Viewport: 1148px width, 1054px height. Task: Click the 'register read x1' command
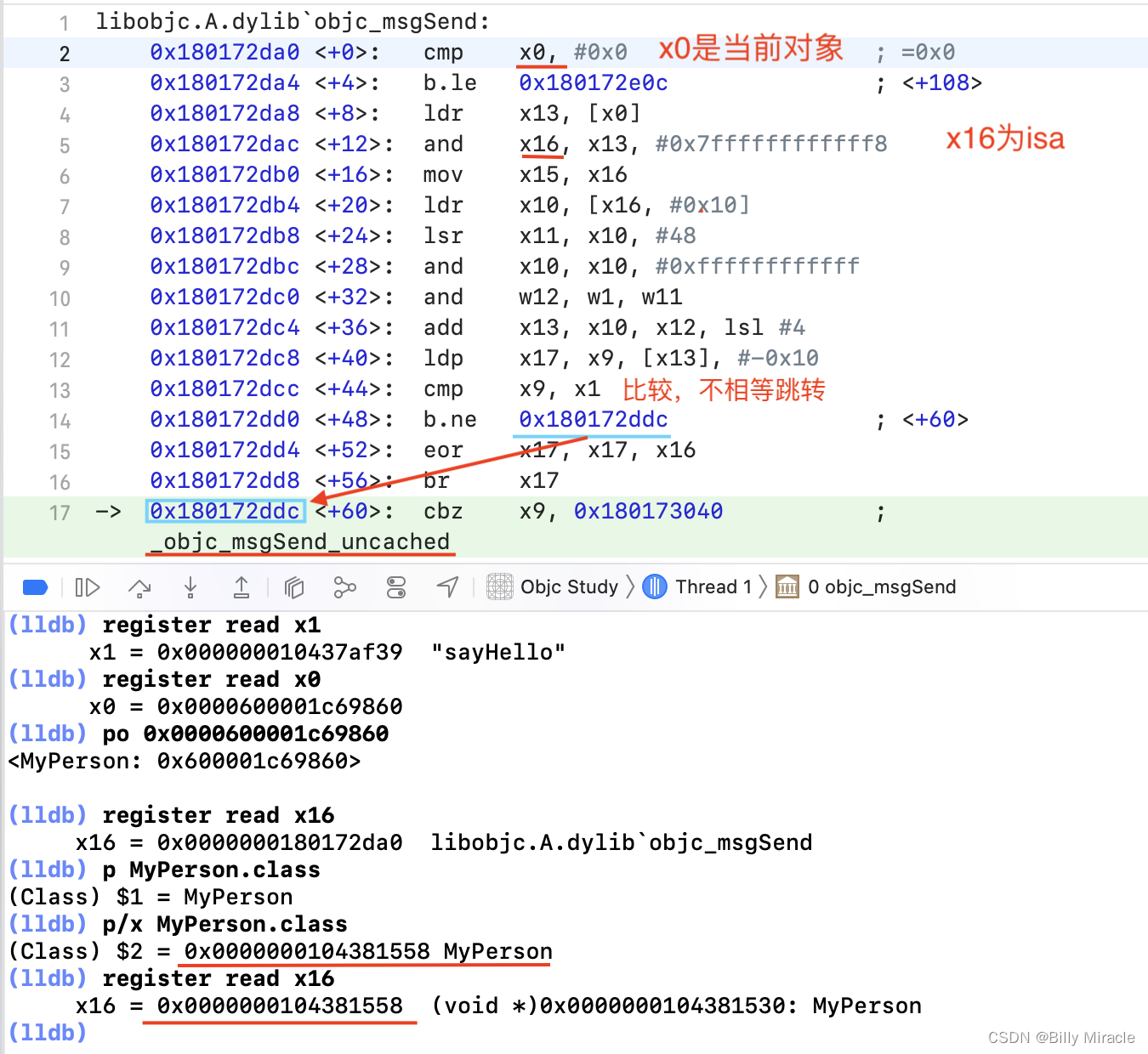coord(211,626)
